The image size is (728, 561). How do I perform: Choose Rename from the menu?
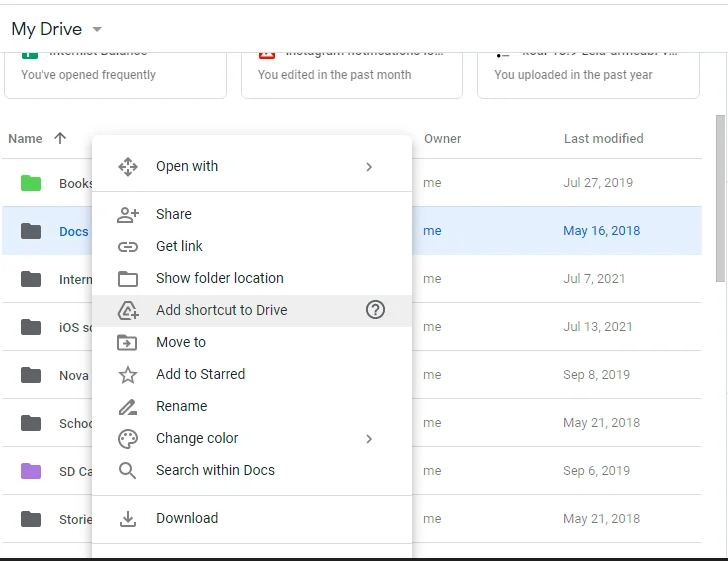pyautogui.click(x=252, y=406)
